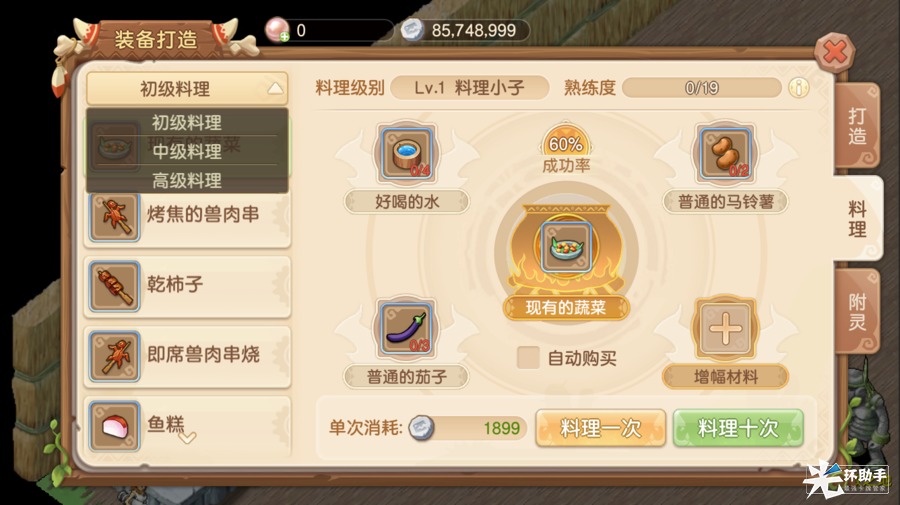
Task: Select the 即席兽肉串烧 recipe entry
Action: tap(188, 356)
